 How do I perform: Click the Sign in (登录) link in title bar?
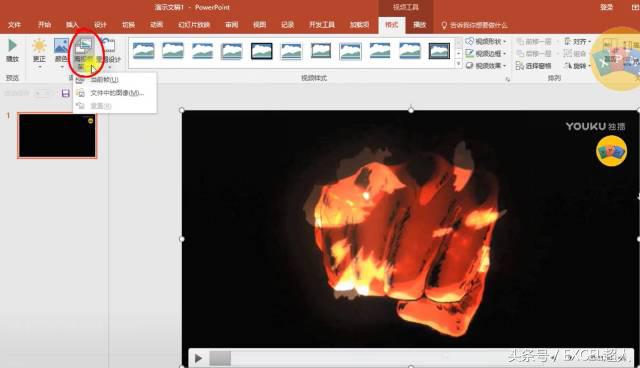click(x=606, y=7)
